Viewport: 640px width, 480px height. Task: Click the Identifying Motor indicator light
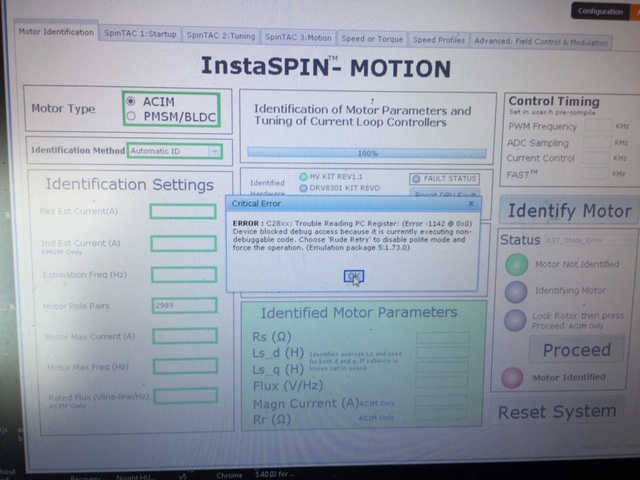(516, 291)
